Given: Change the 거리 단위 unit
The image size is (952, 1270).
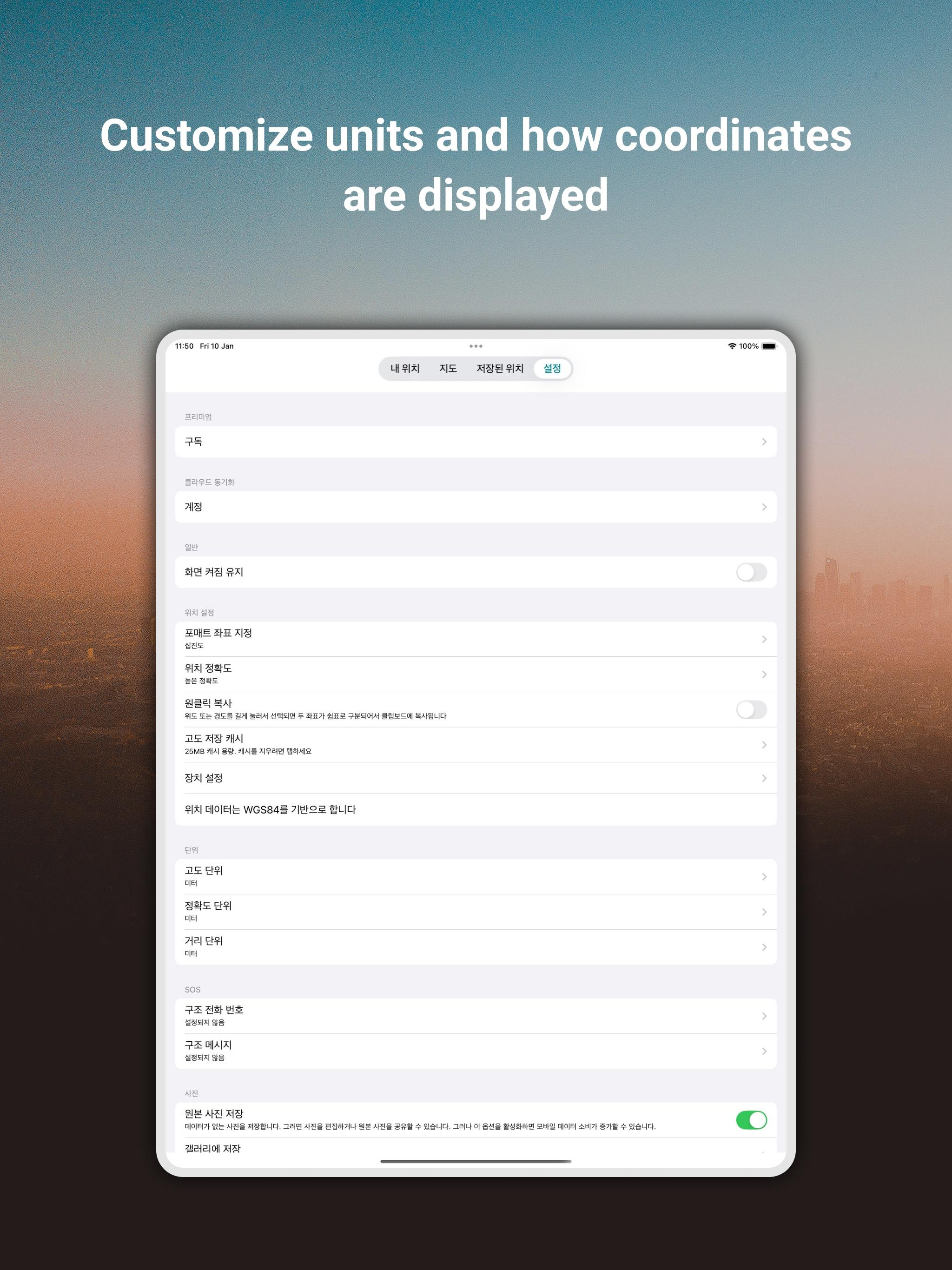Looking at the screenshot, I should pos(476,947).
